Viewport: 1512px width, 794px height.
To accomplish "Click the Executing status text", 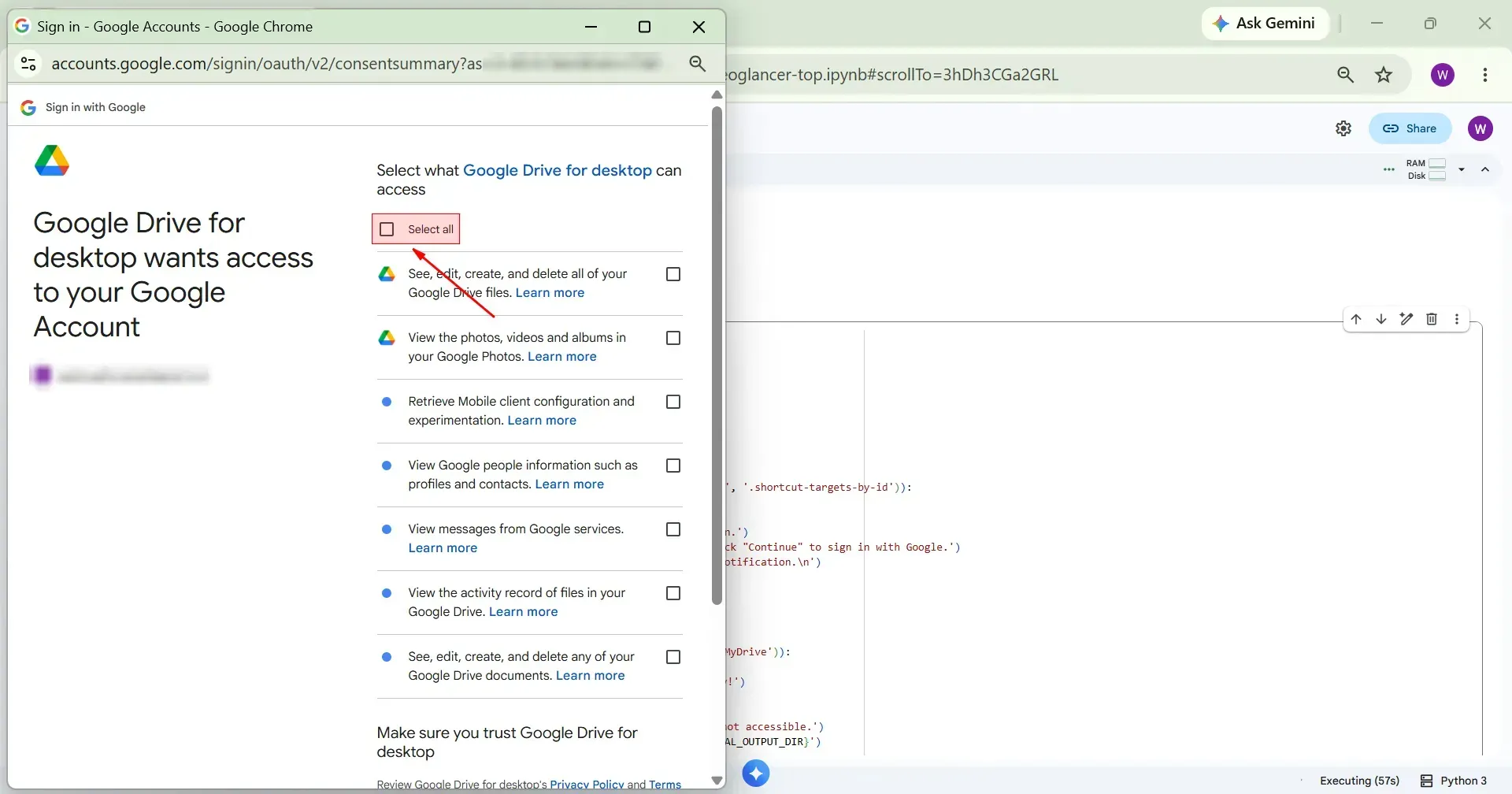I will pyautogui.click(x=1360, y=781).
